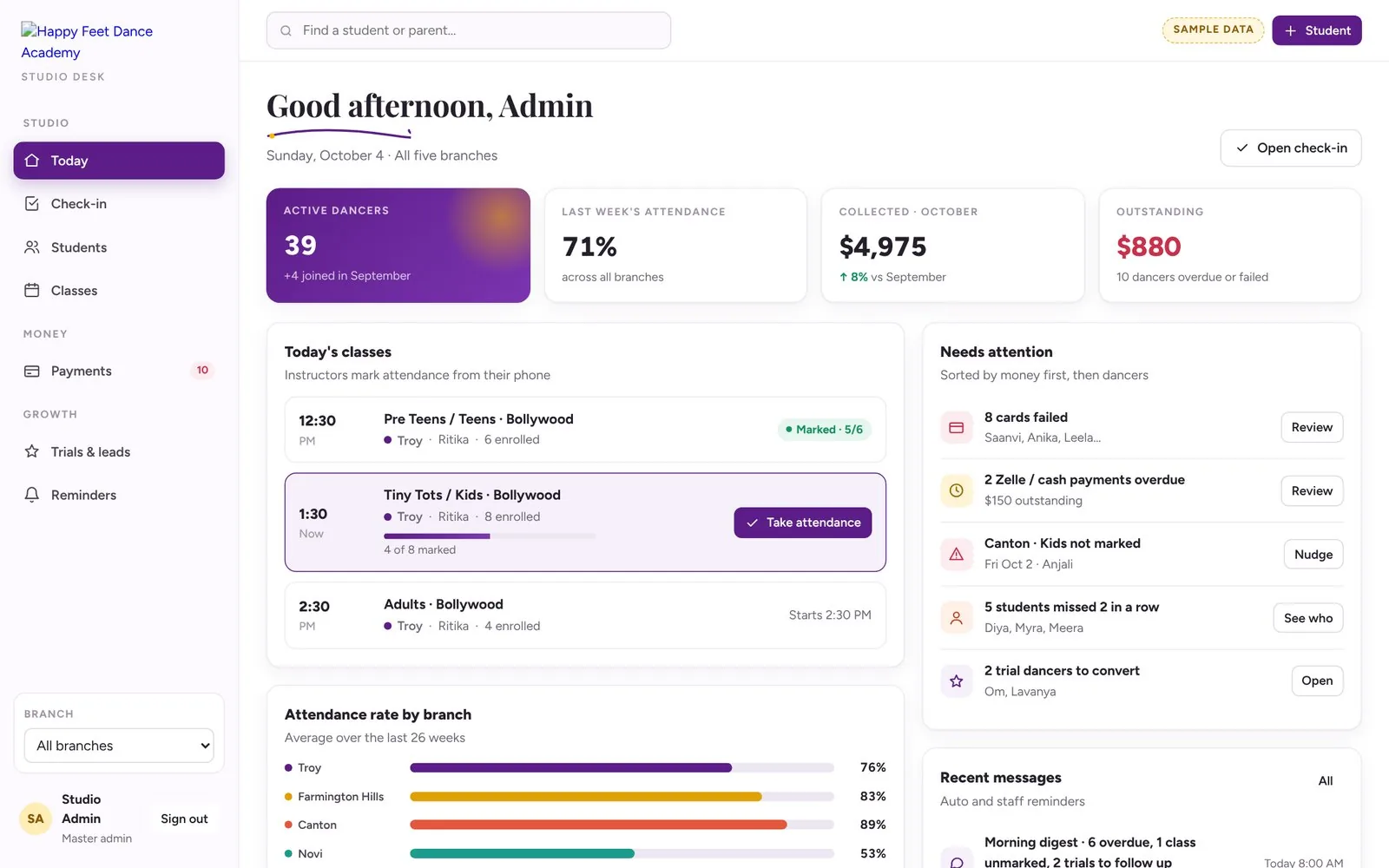The height and width of the screenshot is (868, 1389).
Task: Click the Reminders bell icon in sidebar
Action: [32, 495]
